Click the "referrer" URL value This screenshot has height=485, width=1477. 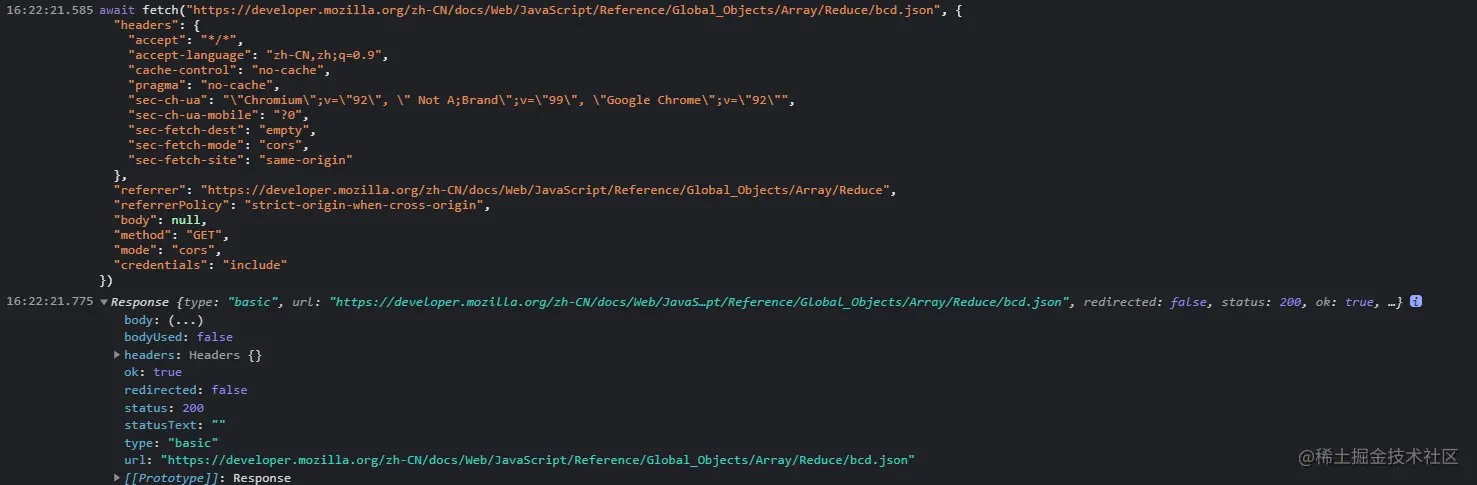545,189
